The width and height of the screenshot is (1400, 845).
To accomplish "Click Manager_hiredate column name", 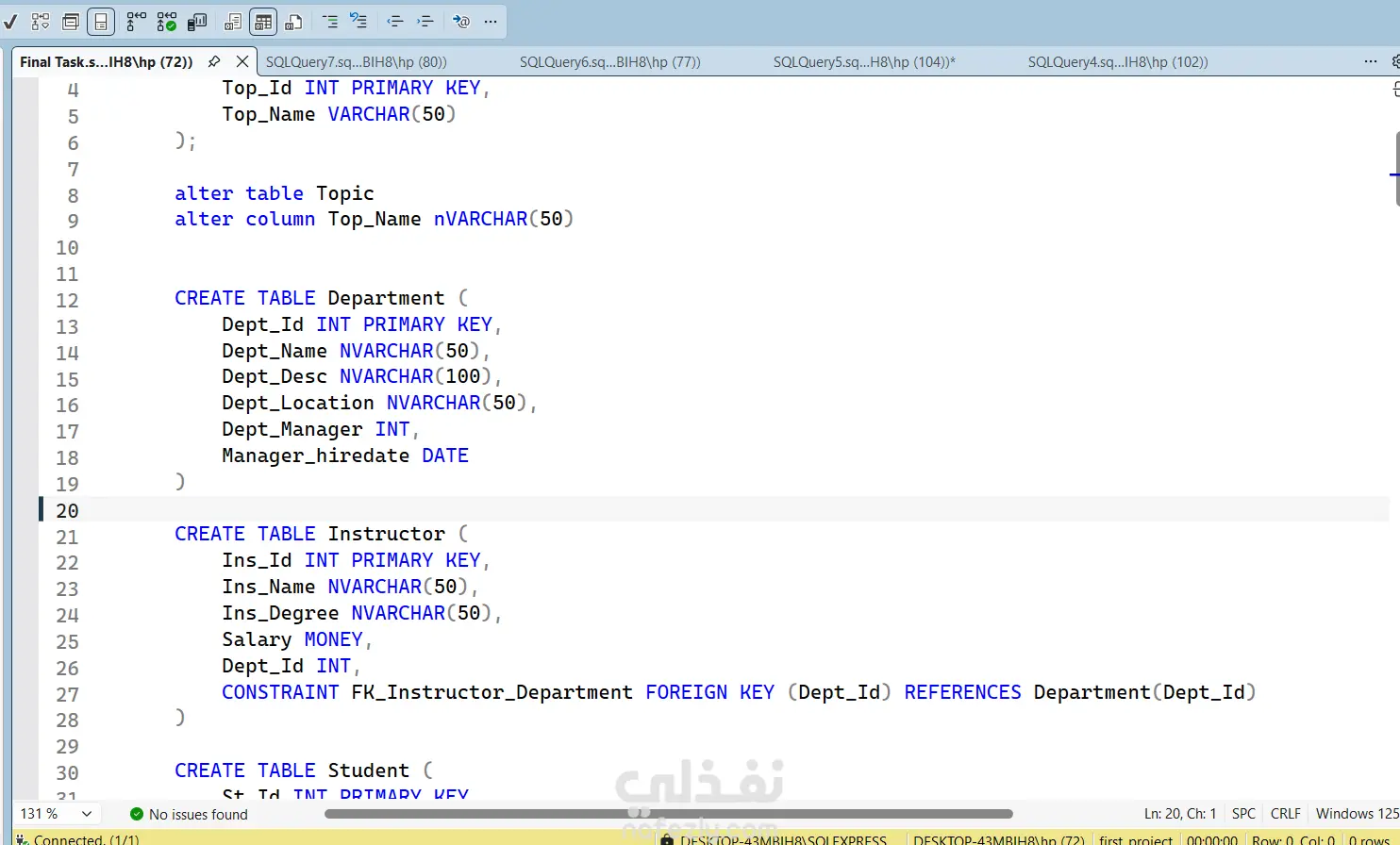I will (x=316, y=456).
